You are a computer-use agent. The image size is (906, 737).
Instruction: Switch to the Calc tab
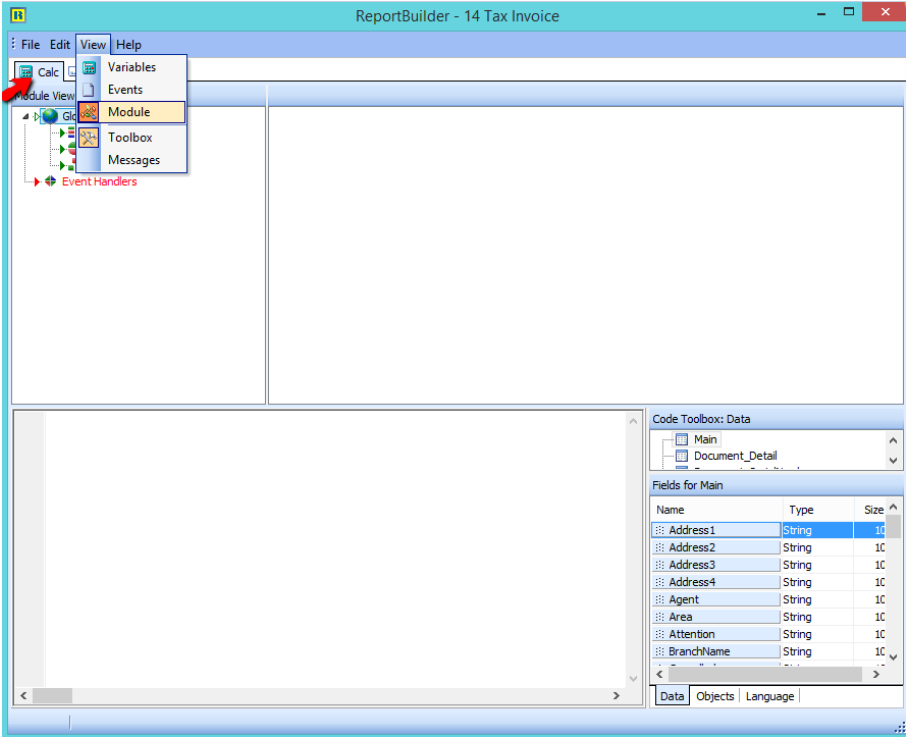click(39, 72)
